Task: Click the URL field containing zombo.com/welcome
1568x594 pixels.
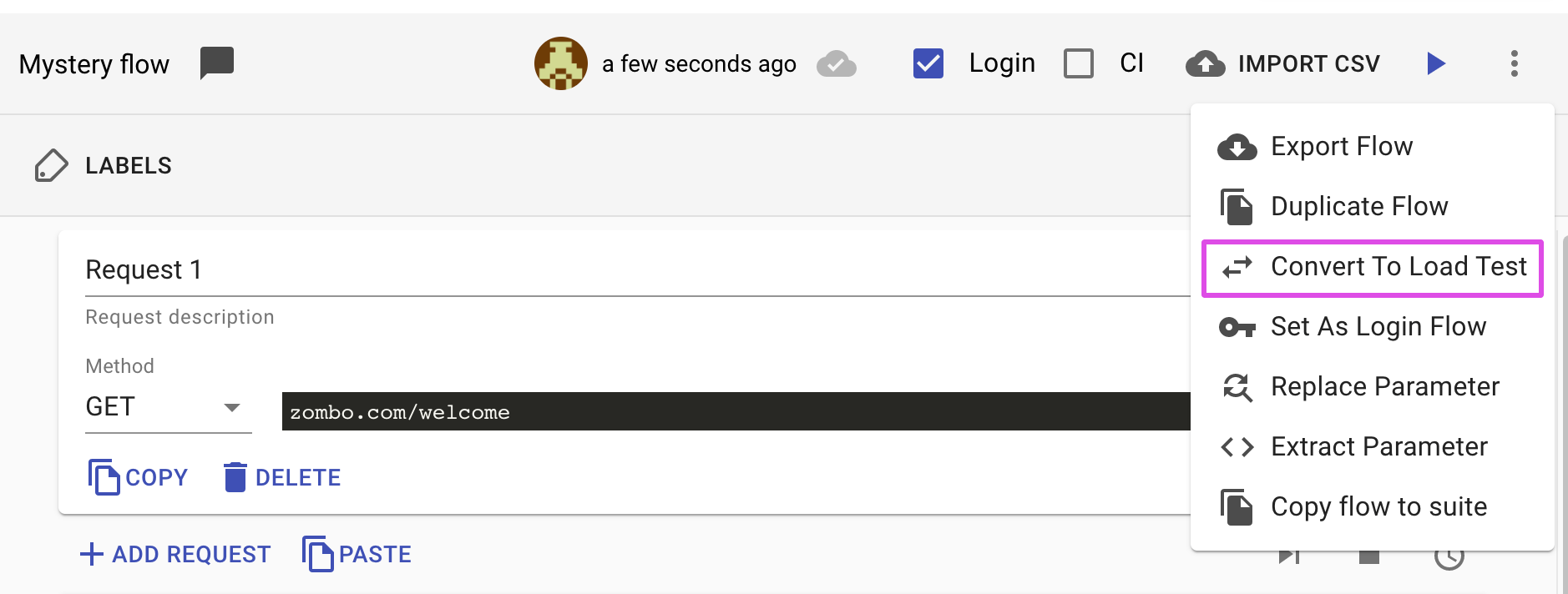Action: (x=735, y=412)
